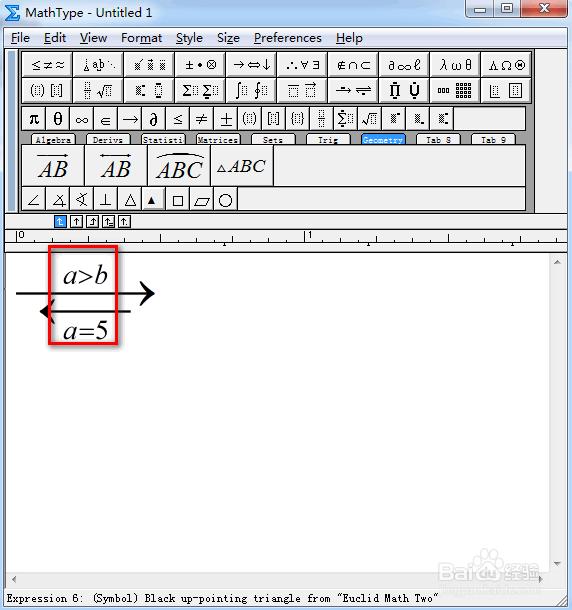Open the relational symbols palette (≤≠≈)
The width and height of the screenshot is (572, 610).
[x=47, y=65]
